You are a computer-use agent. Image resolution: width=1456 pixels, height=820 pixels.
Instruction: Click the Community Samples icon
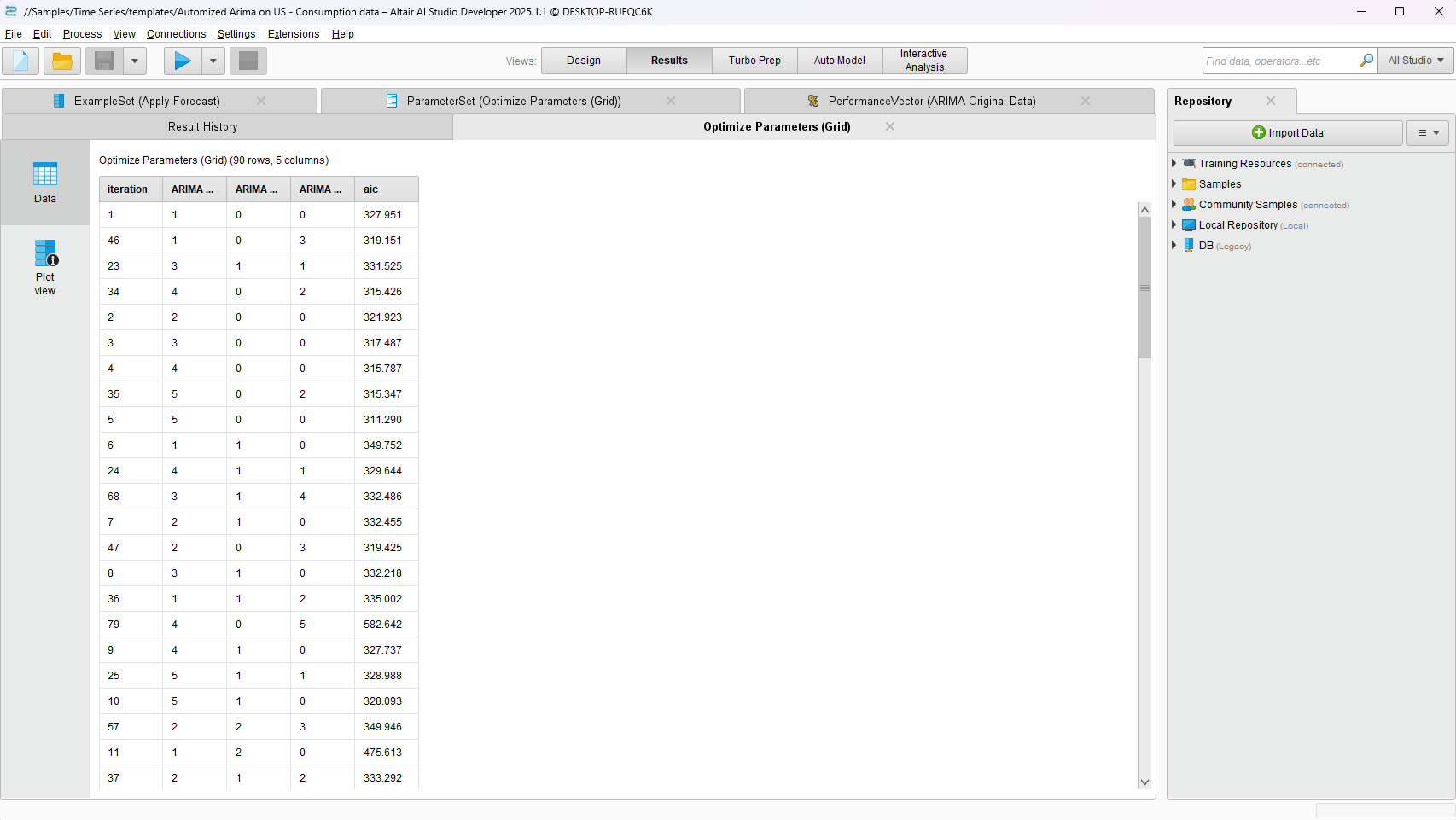1189,204
